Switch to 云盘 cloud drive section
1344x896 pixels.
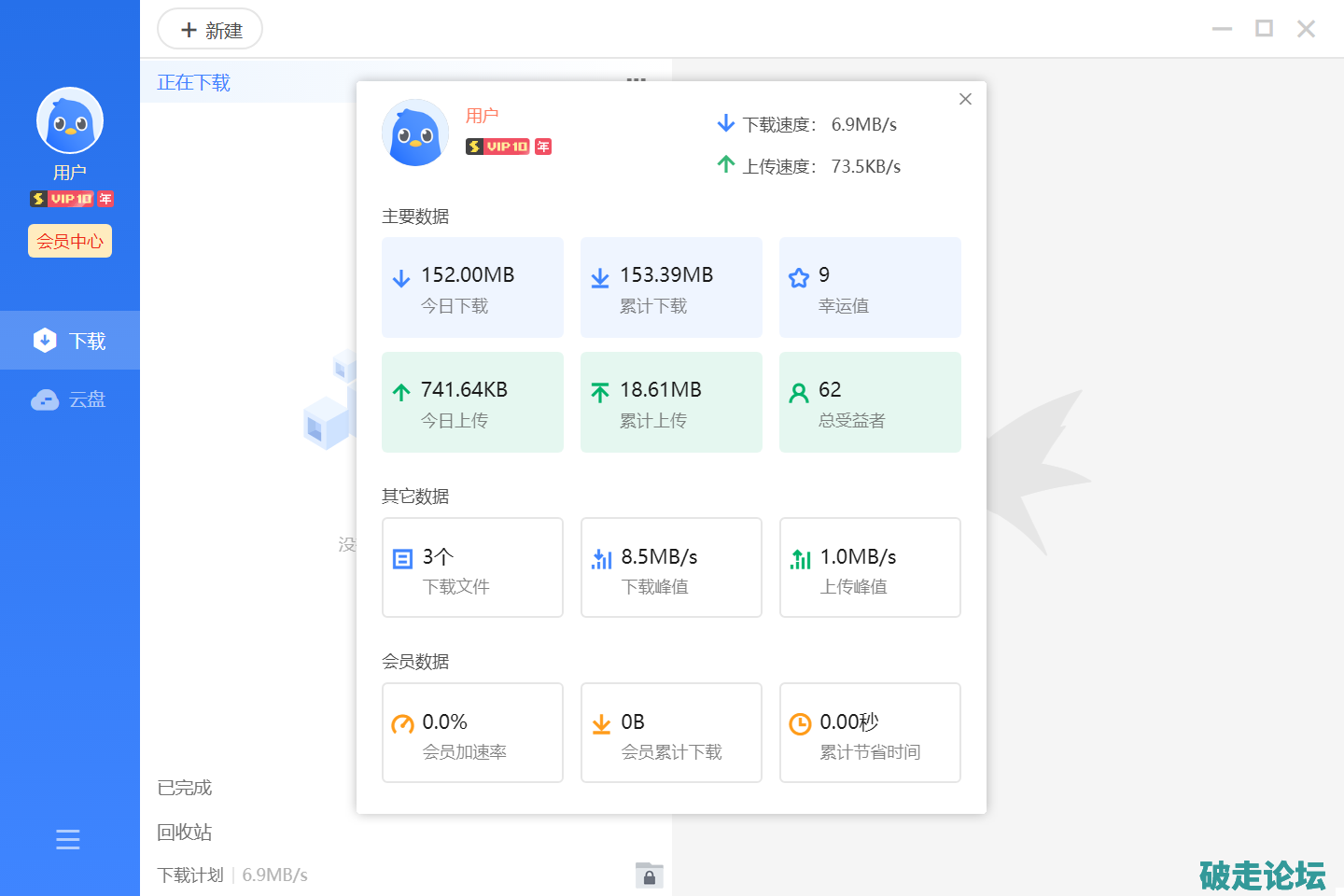(x=70, y=399)
